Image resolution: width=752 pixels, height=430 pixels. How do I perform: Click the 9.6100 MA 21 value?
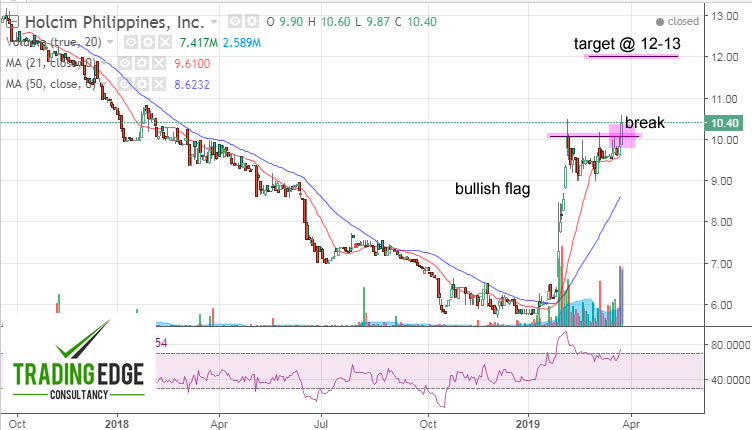192,64
